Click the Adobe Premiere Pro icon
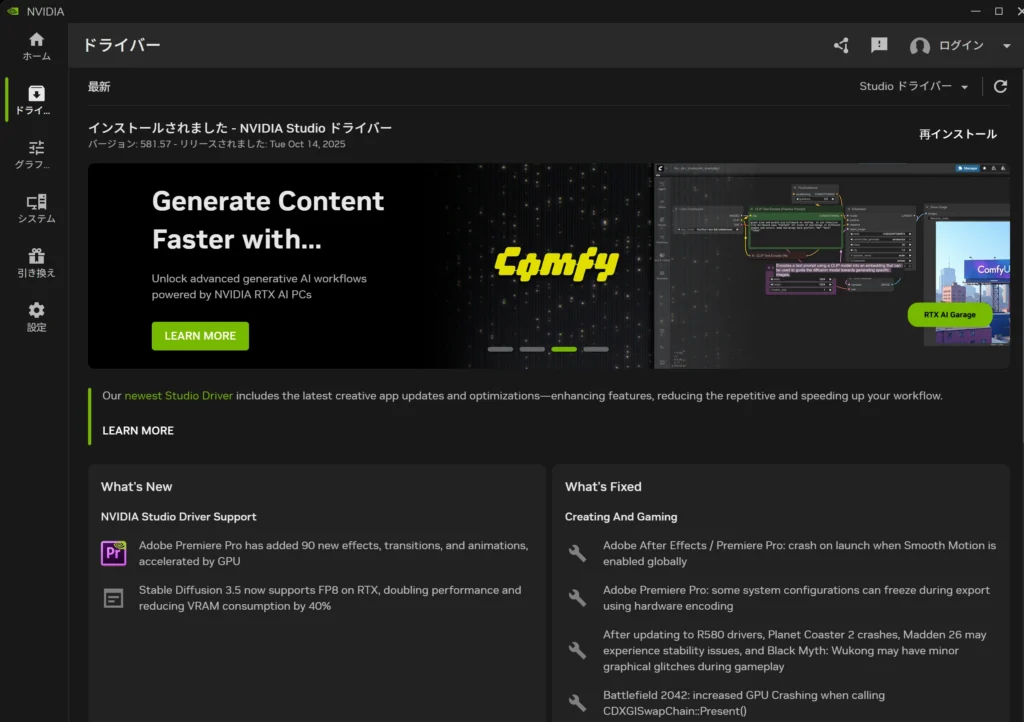 114,553
